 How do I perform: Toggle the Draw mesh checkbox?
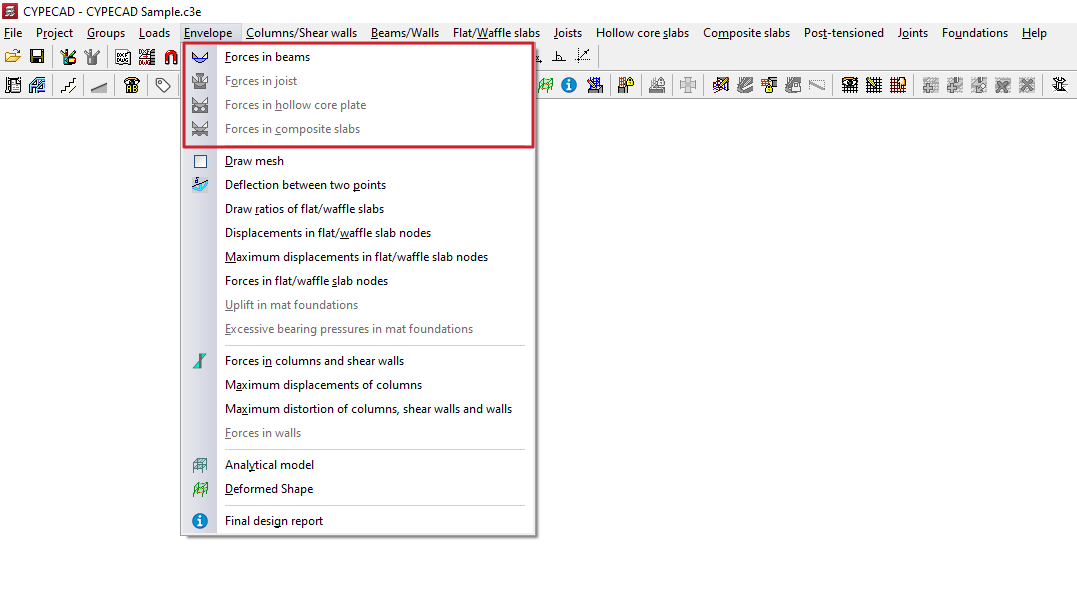tap(200, 161)
